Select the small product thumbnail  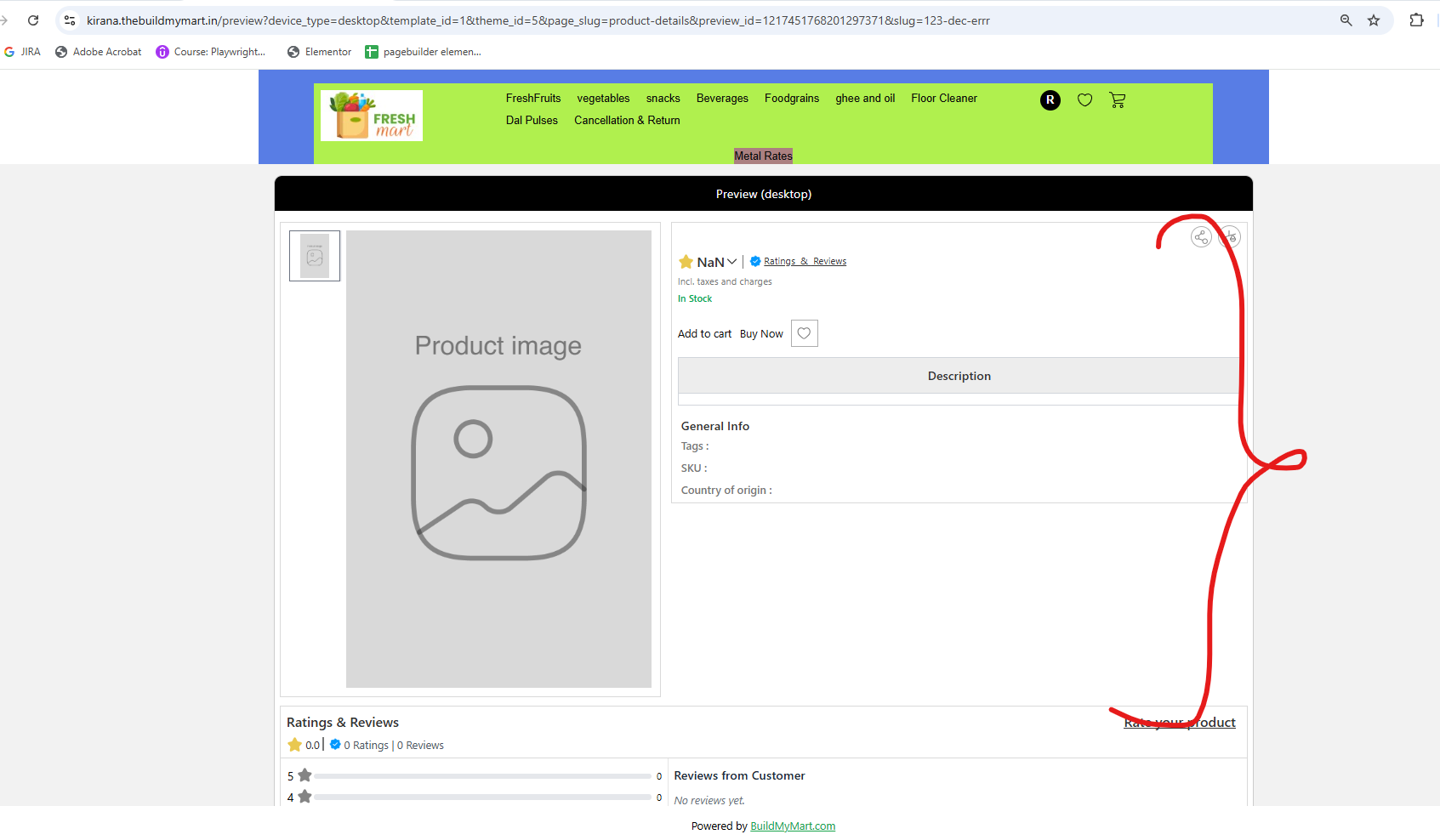(315, 256)
